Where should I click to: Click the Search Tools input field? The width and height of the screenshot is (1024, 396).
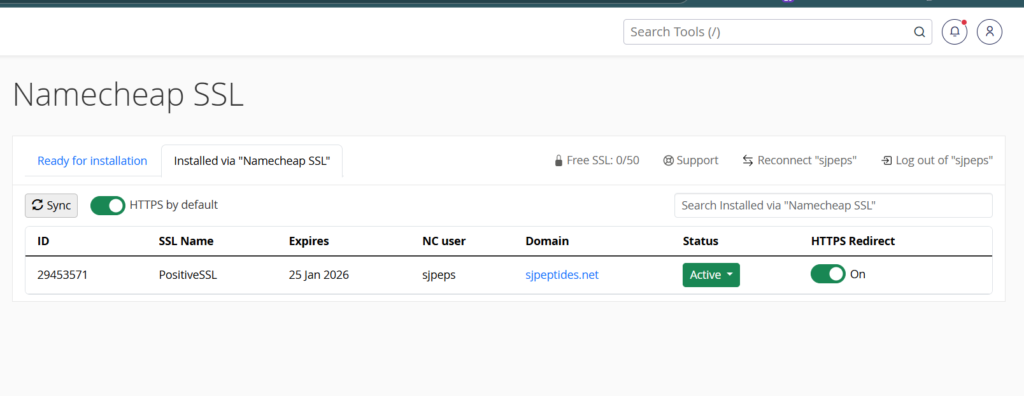point(778,32)
